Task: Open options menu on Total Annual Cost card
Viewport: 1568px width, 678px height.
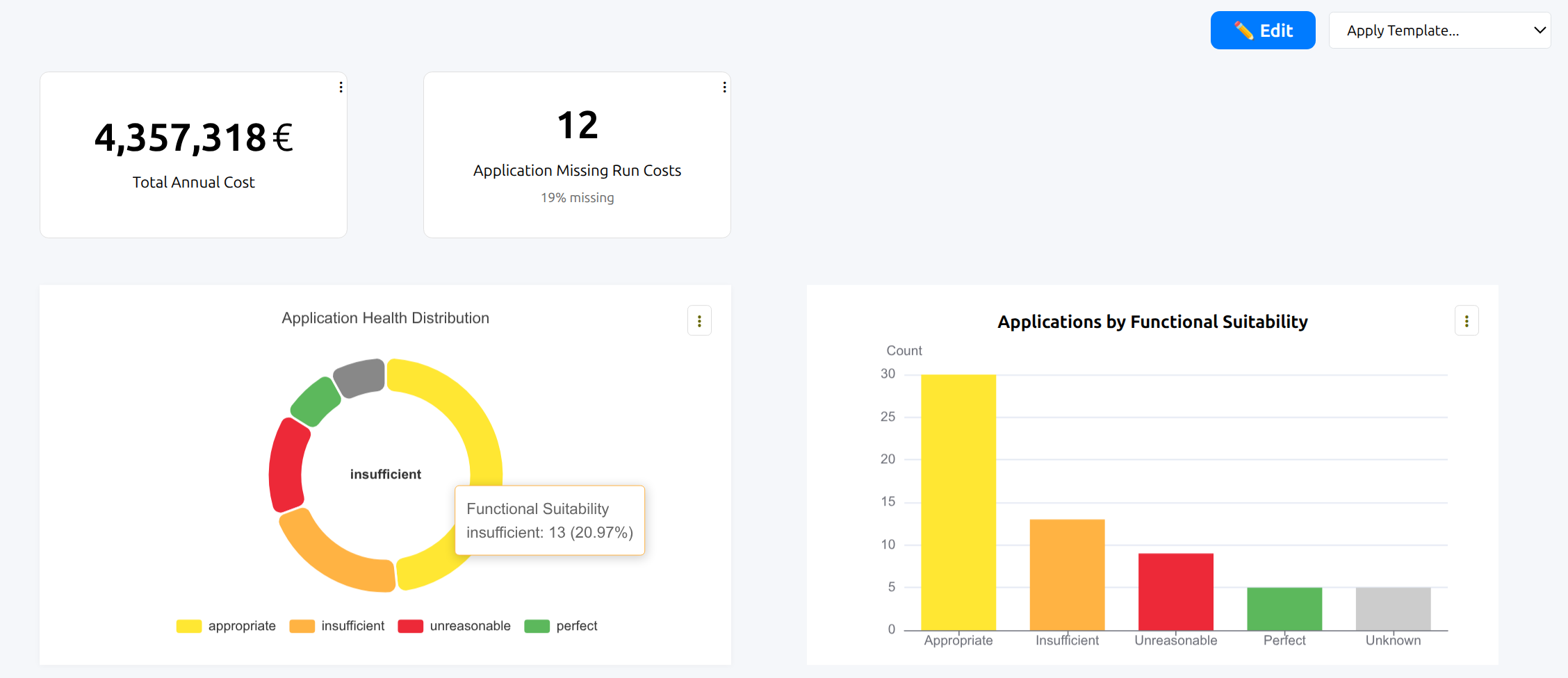Action: pos(341,87)
